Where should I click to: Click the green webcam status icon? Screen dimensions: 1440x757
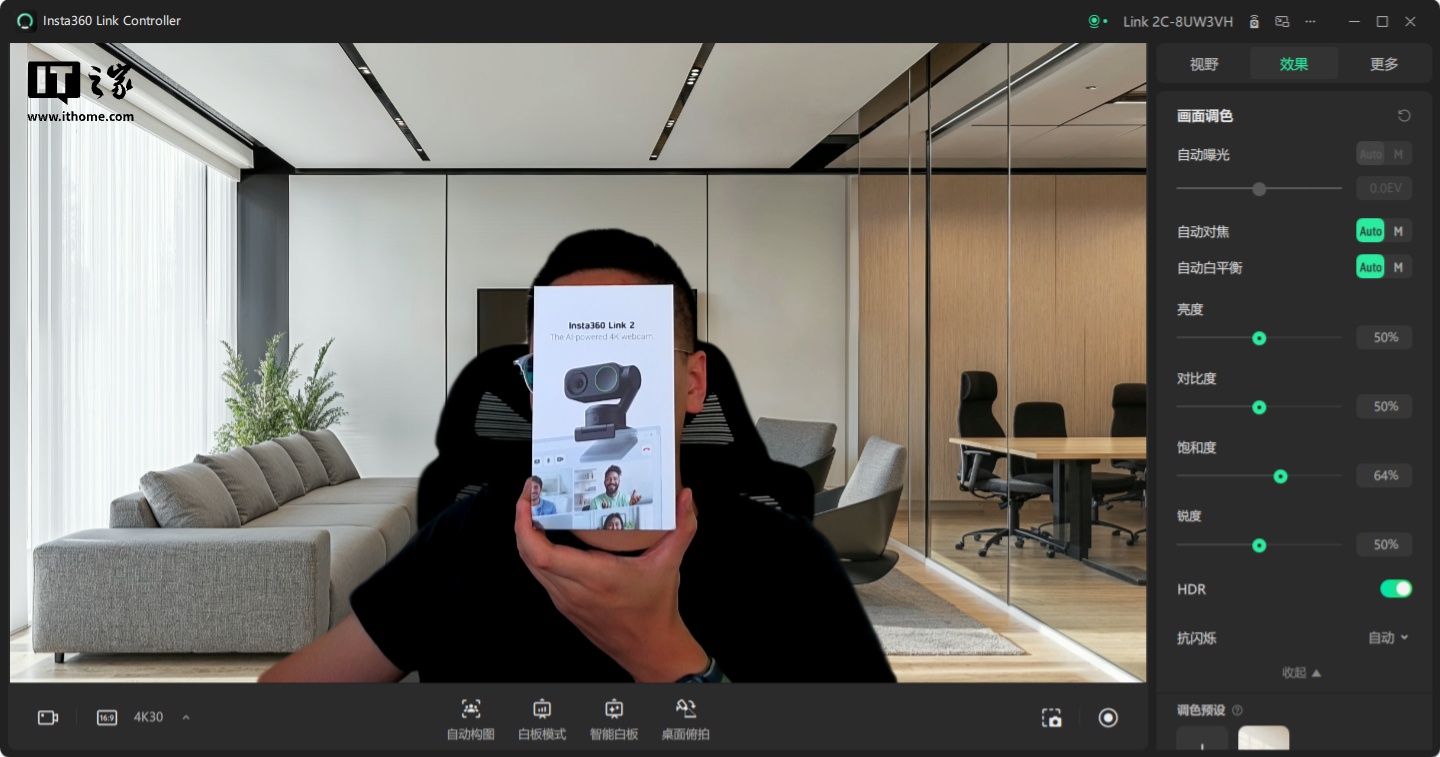pyautogui.click(x=1096, y=21)
